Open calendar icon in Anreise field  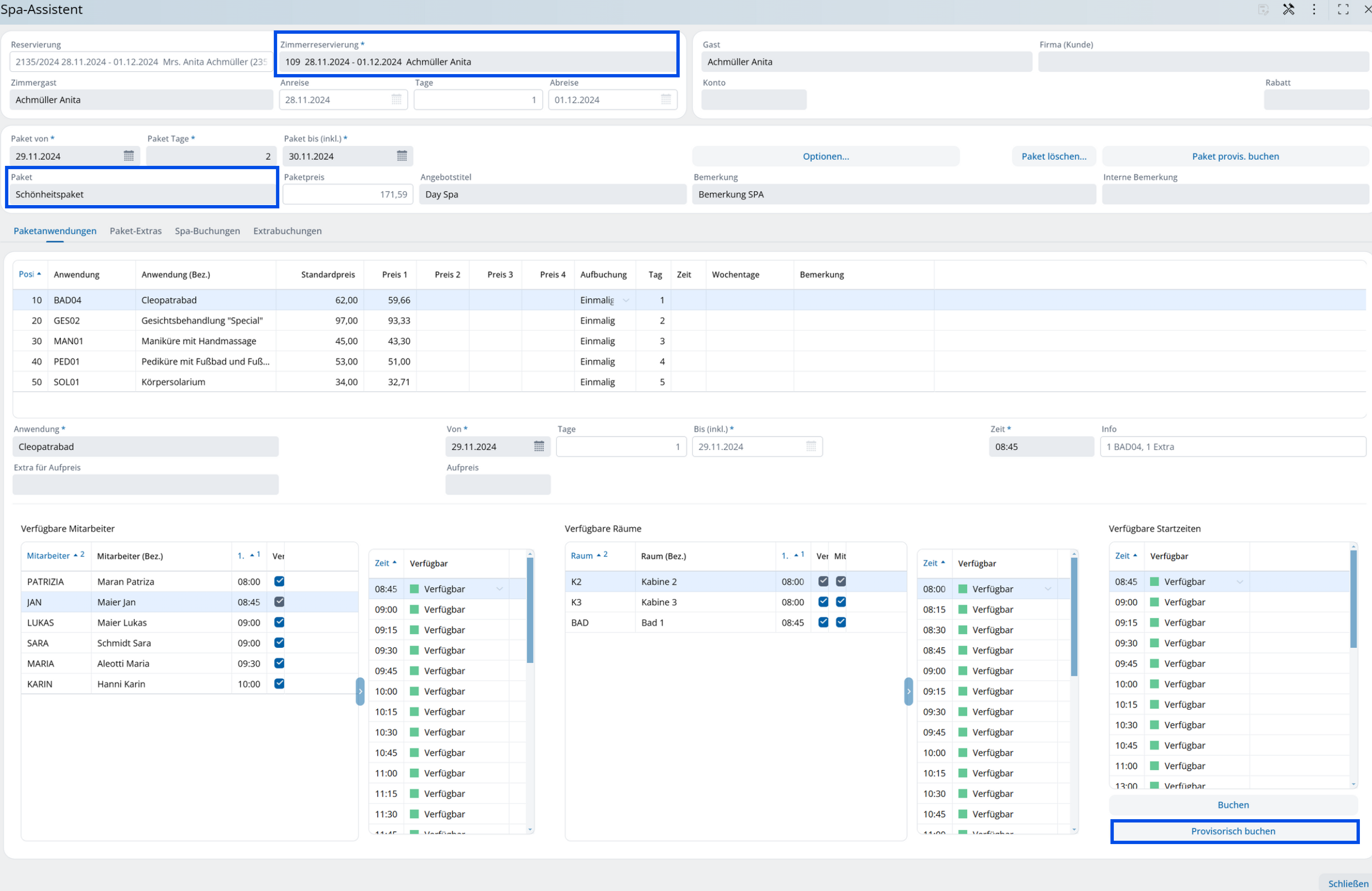(x=397, y=99)
